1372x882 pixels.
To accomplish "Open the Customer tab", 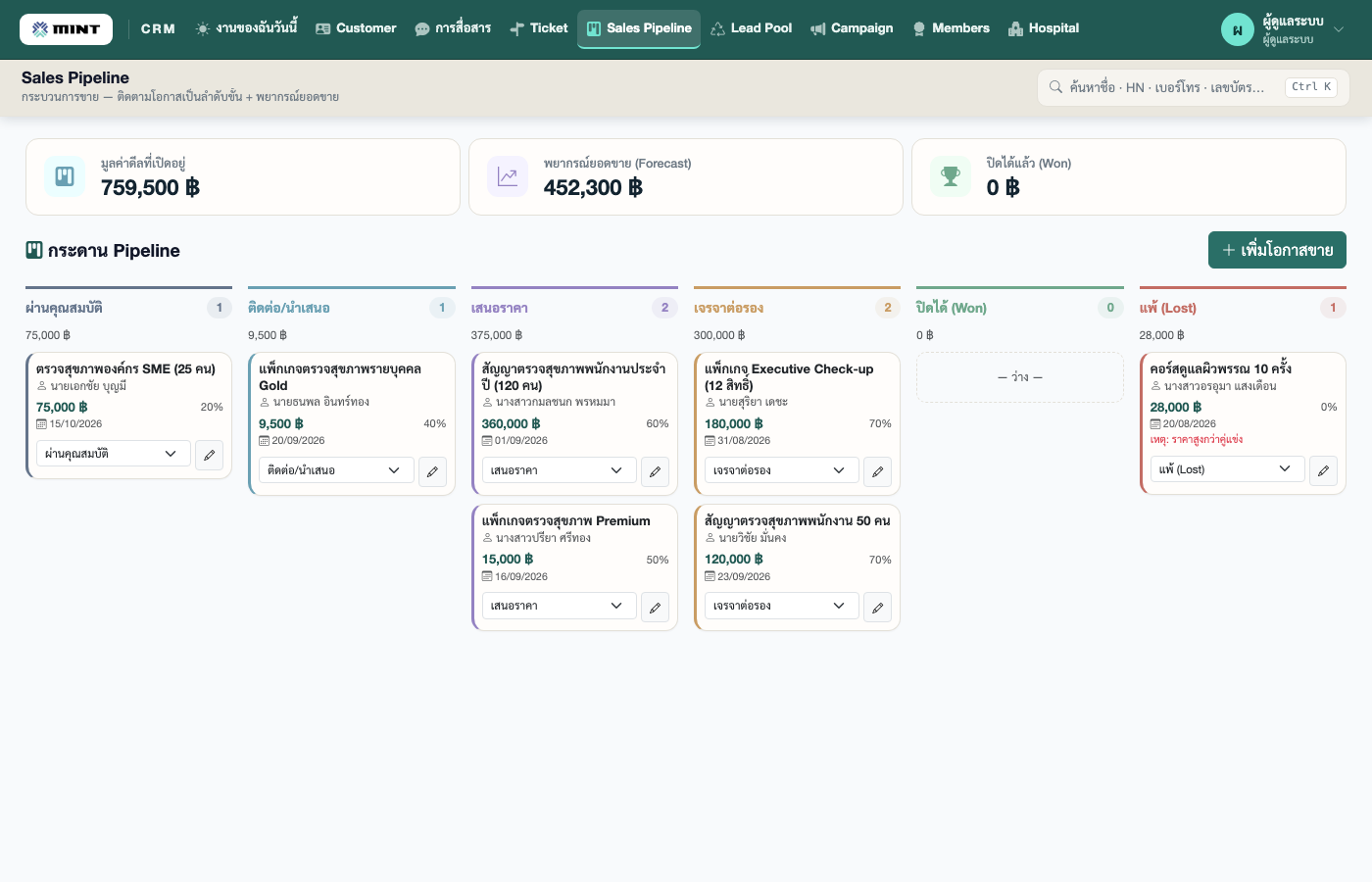I will tap(356, 28).
